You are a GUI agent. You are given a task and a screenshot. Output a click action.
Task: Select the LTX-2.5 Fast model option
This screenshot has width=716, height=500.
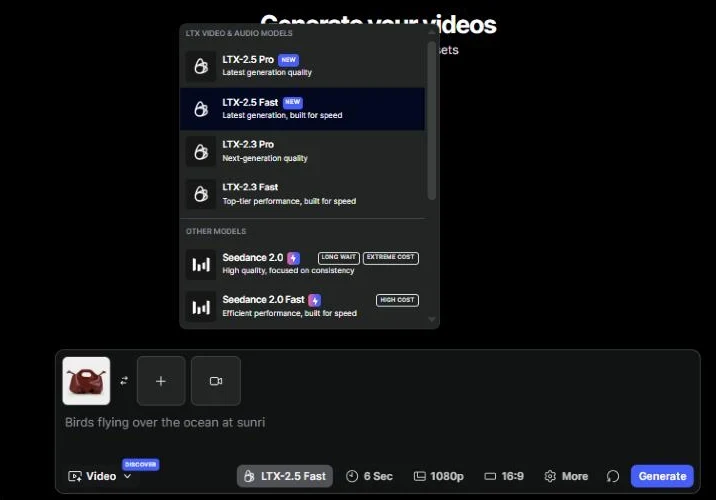tap(302, 109)
